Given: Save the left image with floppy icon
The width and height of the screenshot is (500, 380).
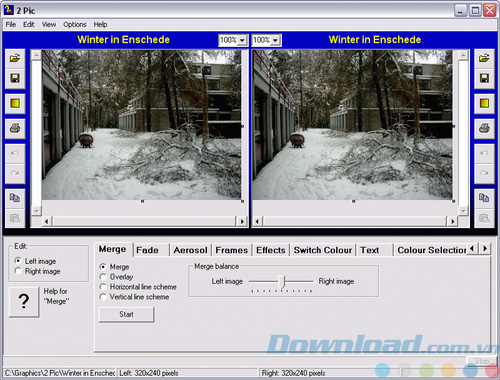Looking at the screenshot, I should click(x=15, y=79).
